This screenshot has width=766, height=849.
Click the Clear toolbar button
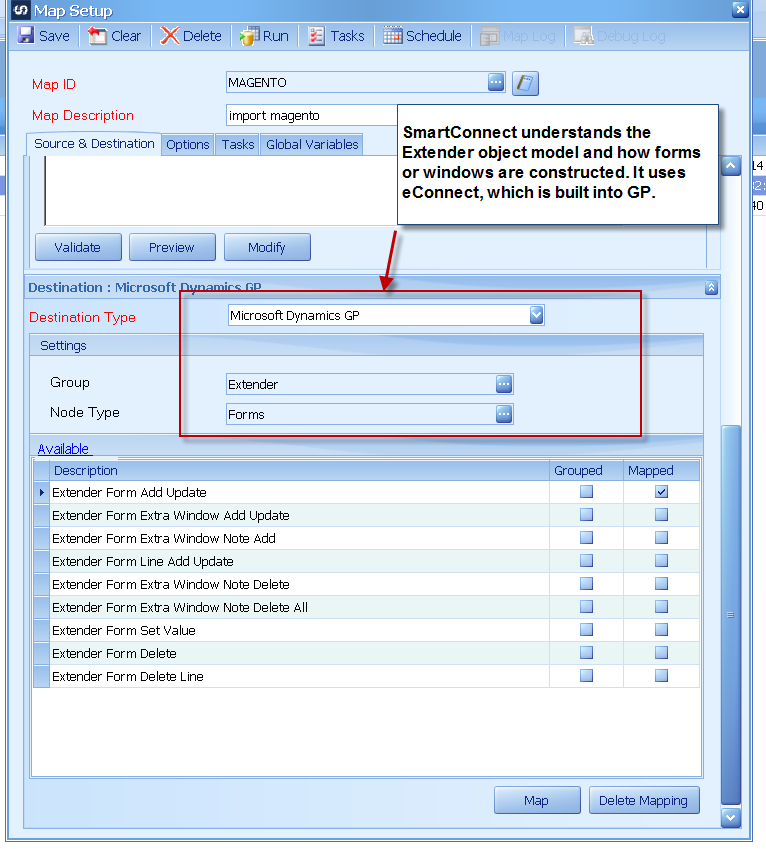[x=114, y=36]
